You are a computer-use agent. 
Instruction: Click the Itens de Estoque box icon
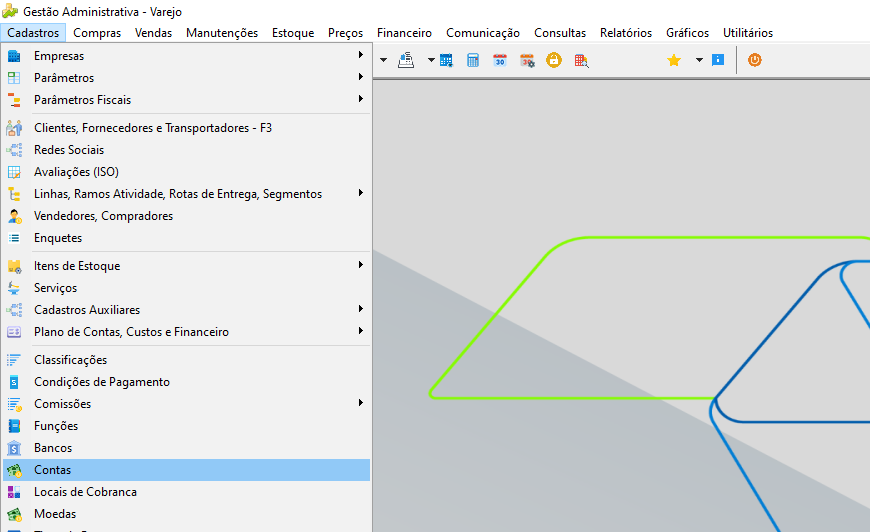point(14,266)
